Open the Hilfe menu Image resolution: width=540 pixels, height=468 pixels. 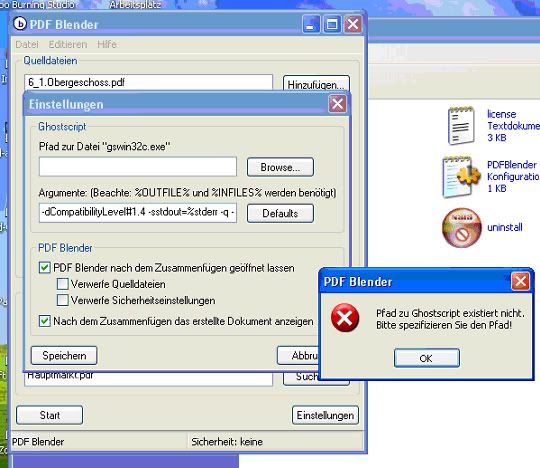107,44
